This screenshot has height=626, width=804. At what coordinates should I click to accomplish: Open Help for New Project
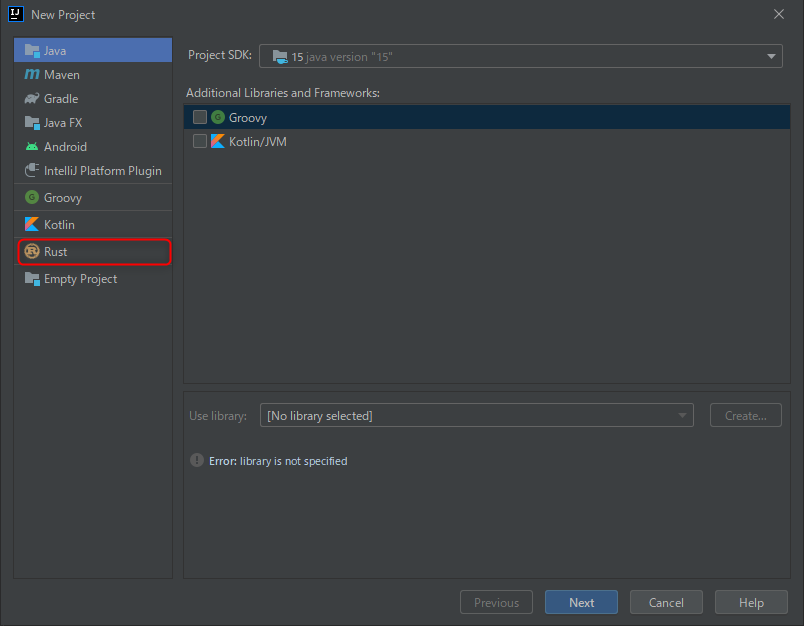coord(751,602)
